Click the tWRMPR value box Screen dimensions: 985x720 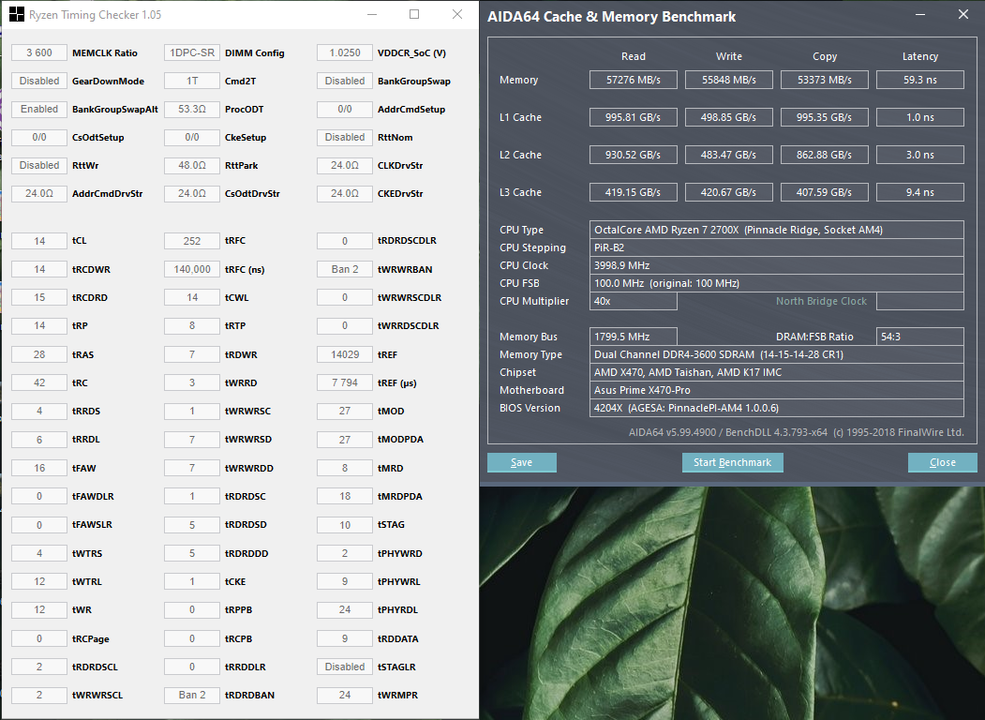(x=345, y=695)
